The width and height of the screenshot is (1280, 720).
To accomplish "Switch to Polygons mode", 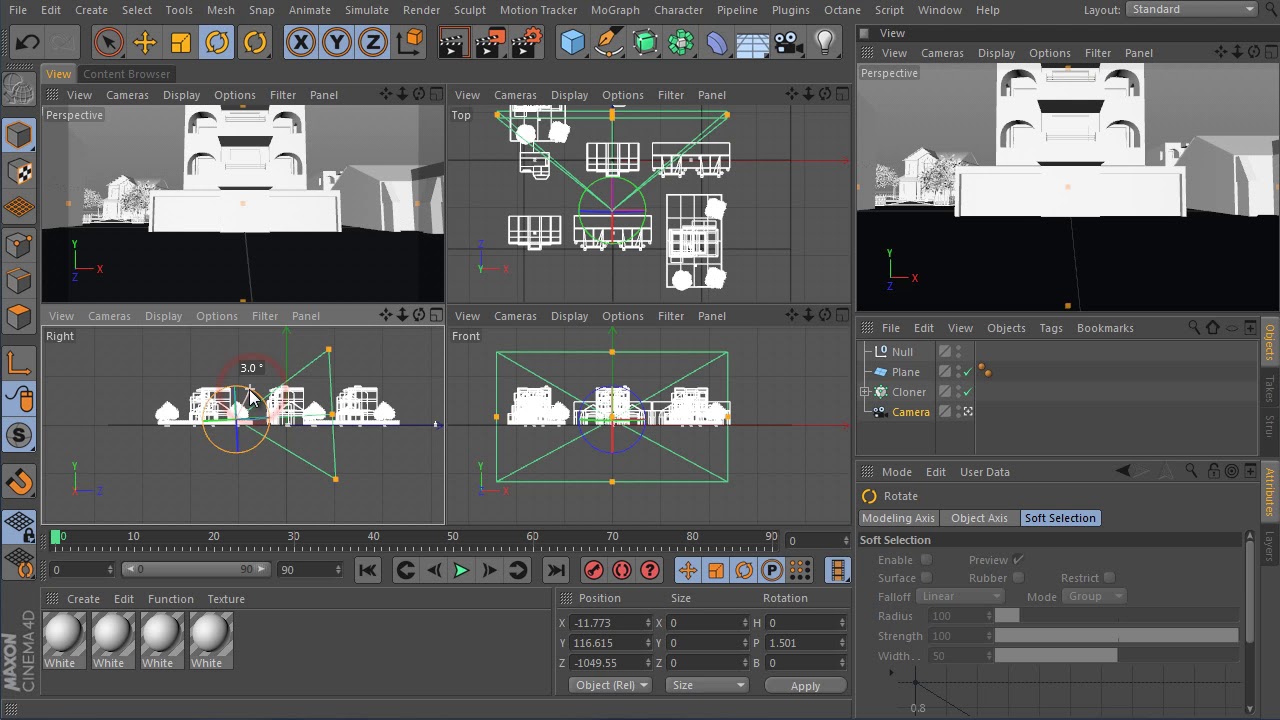I will point(19,317).
